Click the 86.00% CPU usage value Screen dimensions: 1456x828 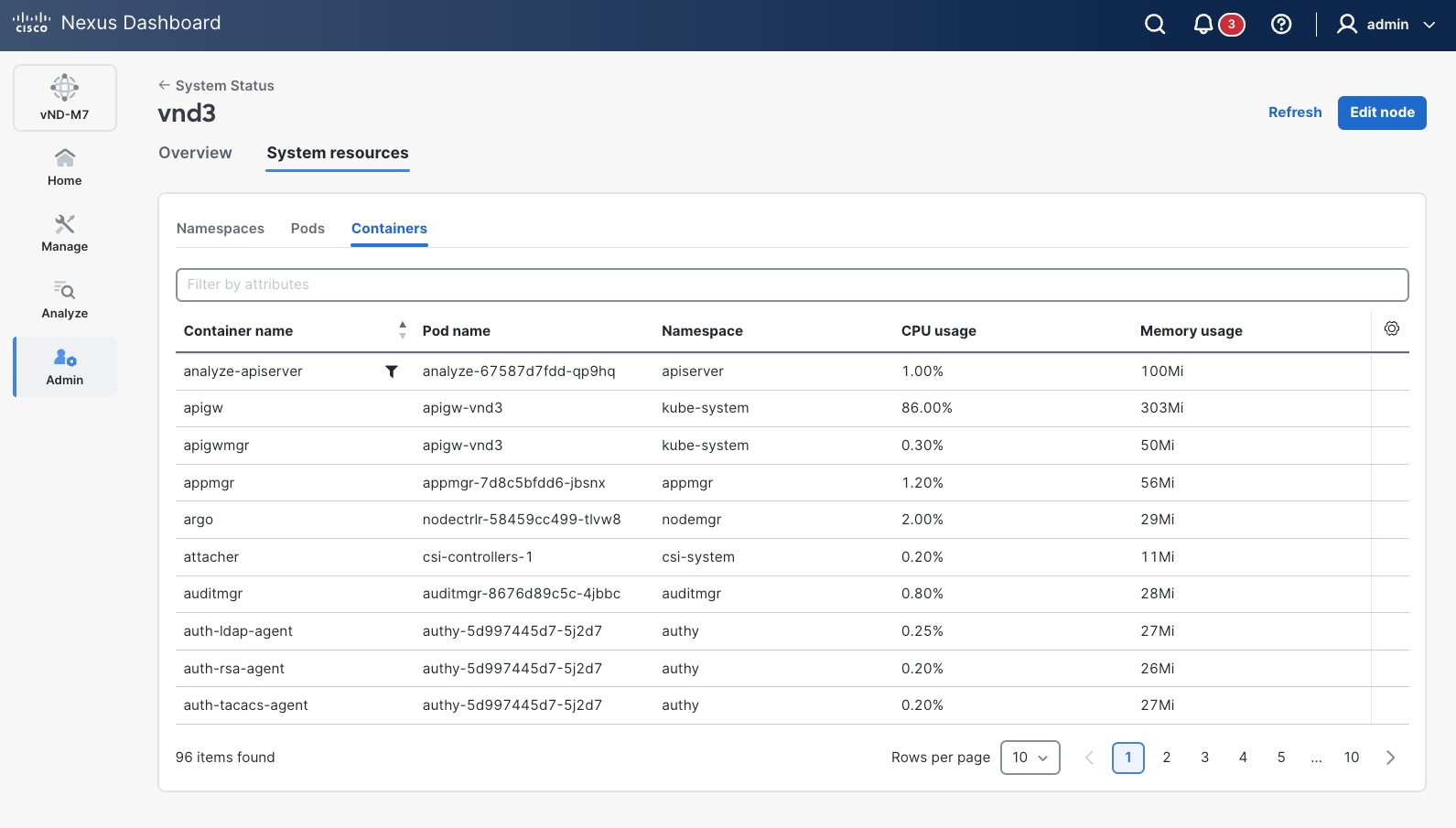click(927, 408)
